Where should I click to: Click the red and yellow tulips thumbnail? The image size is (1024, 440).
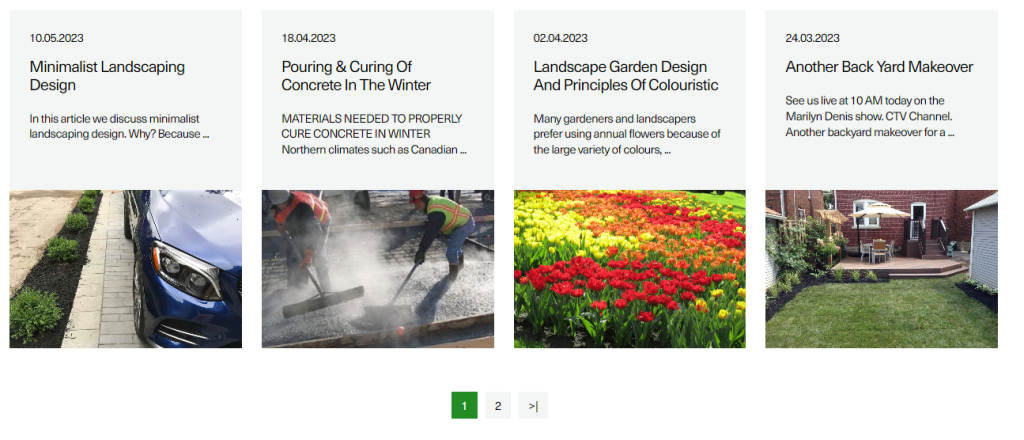[630, 269]
